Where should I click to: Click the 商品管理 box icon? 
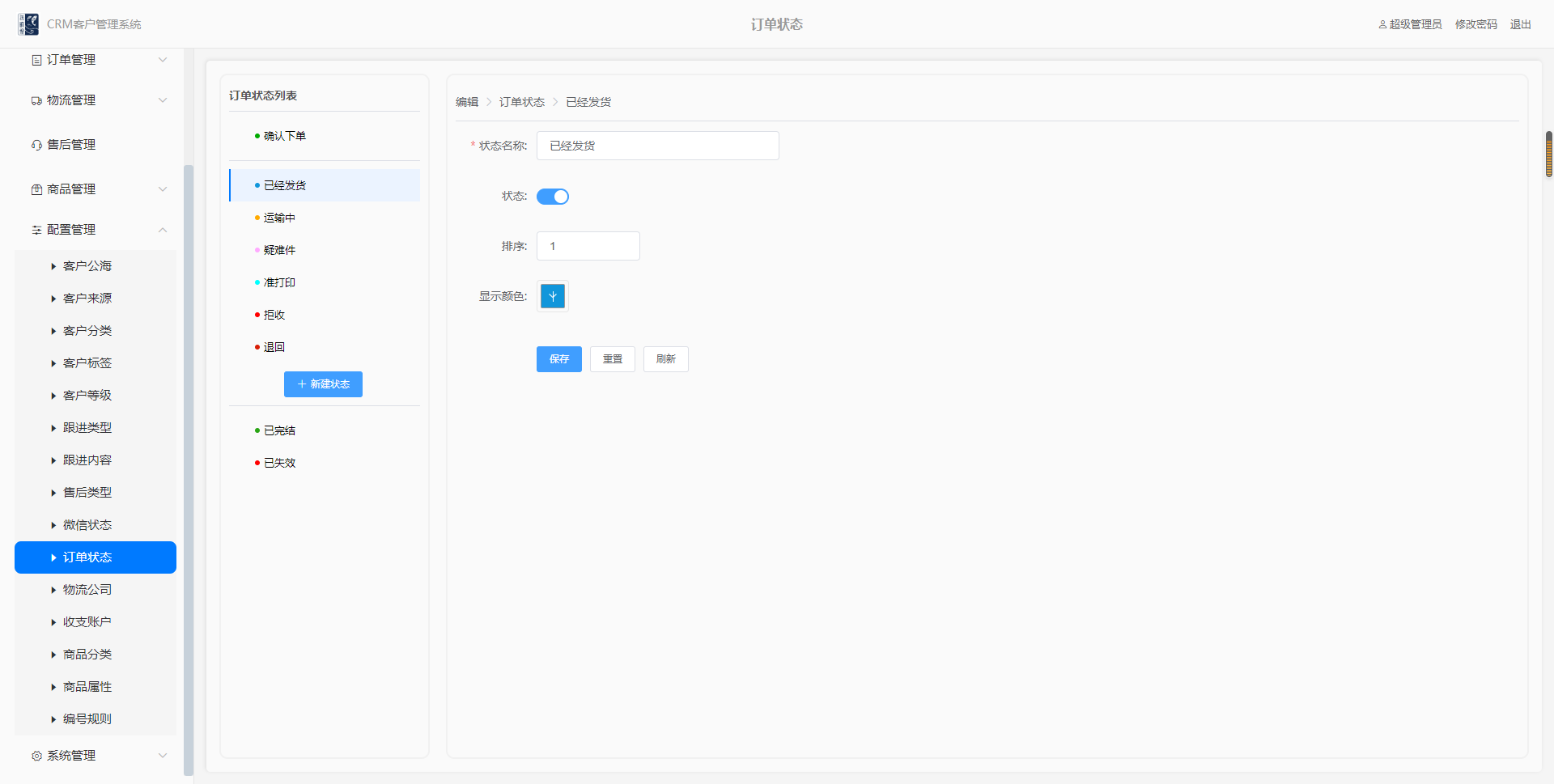click(x=36, y=189)
